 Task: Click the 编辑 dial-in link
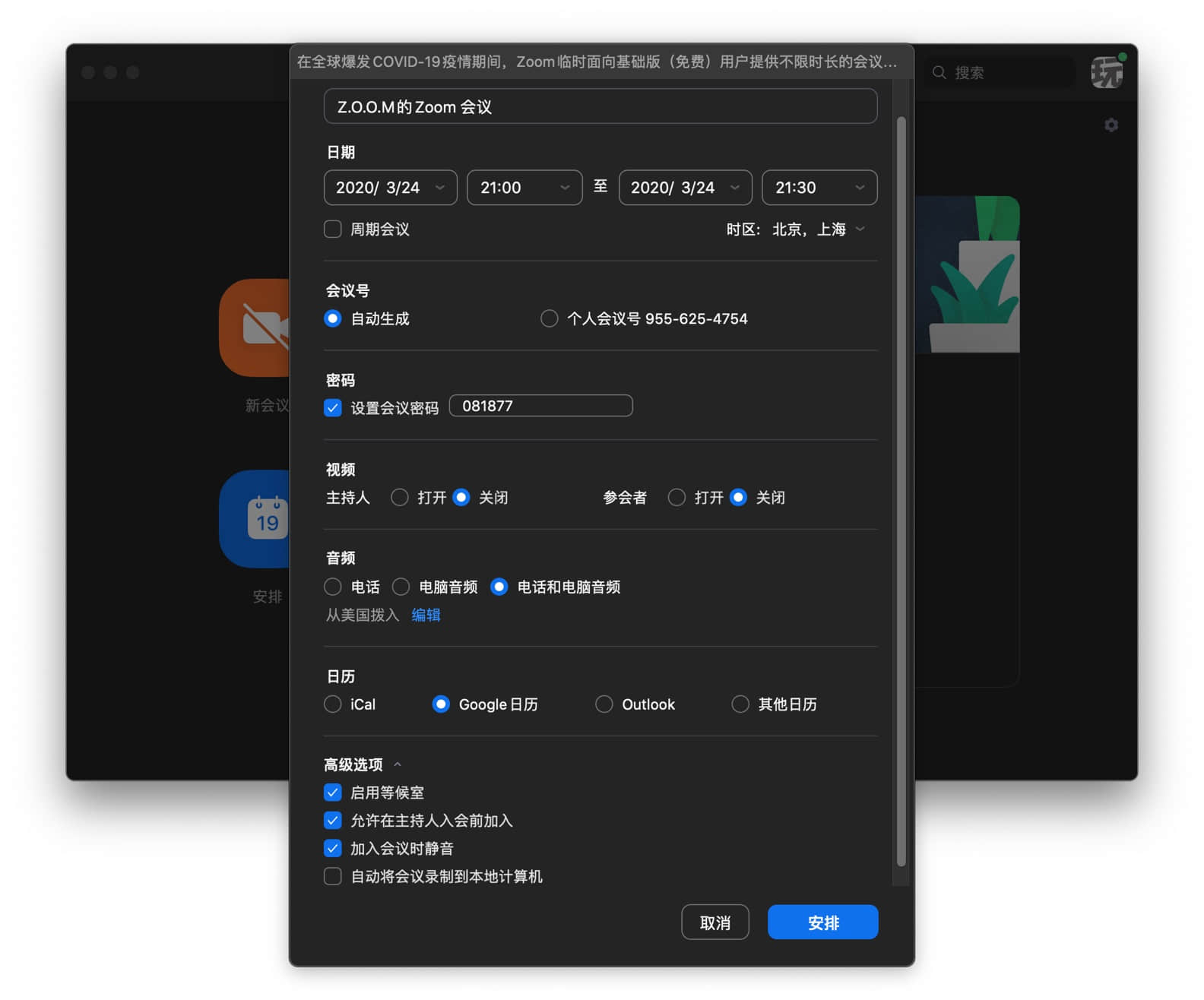(x=426, y=615)
